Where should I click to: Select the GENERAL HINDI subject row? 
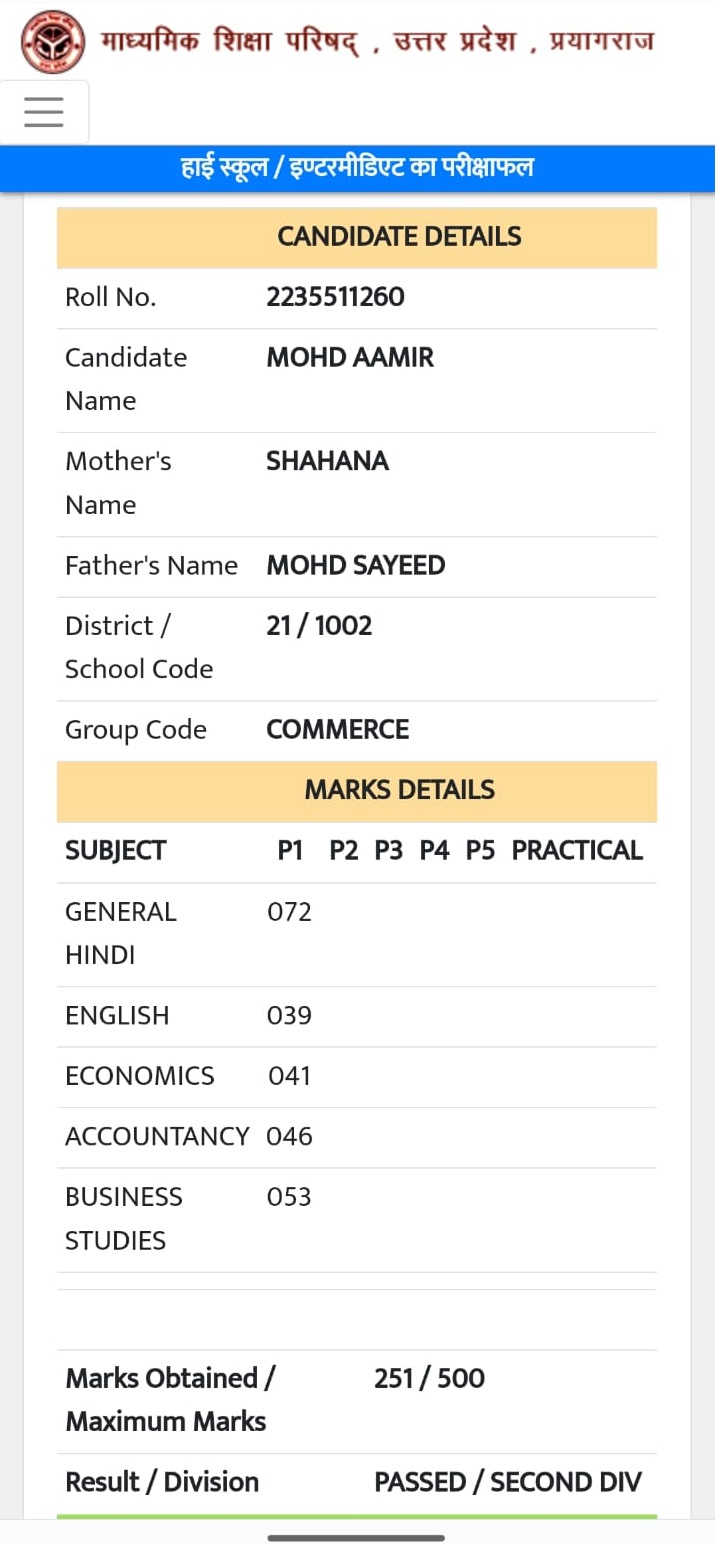click(357, 934)
